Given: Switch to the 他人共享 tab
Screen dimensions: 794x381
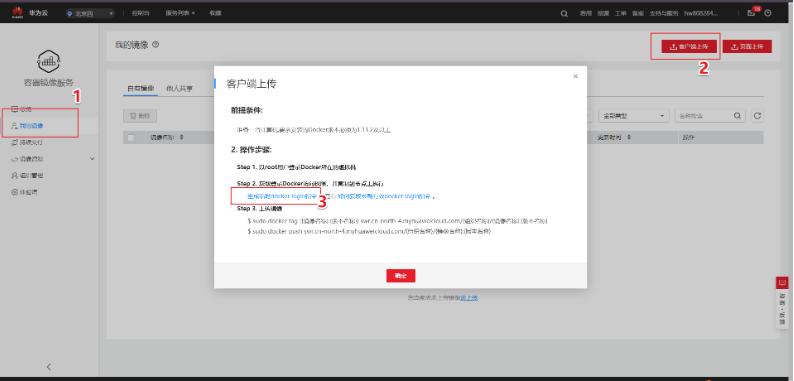Looking at the screenshot, I should tap(179, 88).
